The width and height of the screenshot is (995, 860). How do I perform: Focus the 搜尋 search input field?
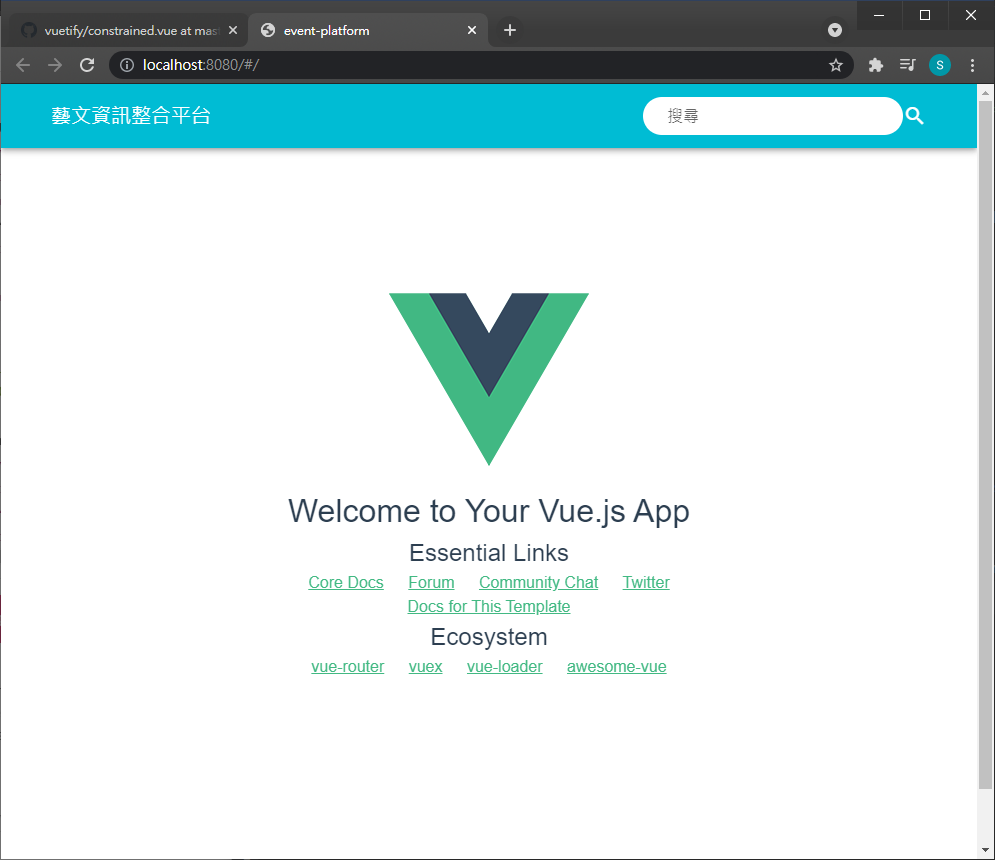pos(772,116)
